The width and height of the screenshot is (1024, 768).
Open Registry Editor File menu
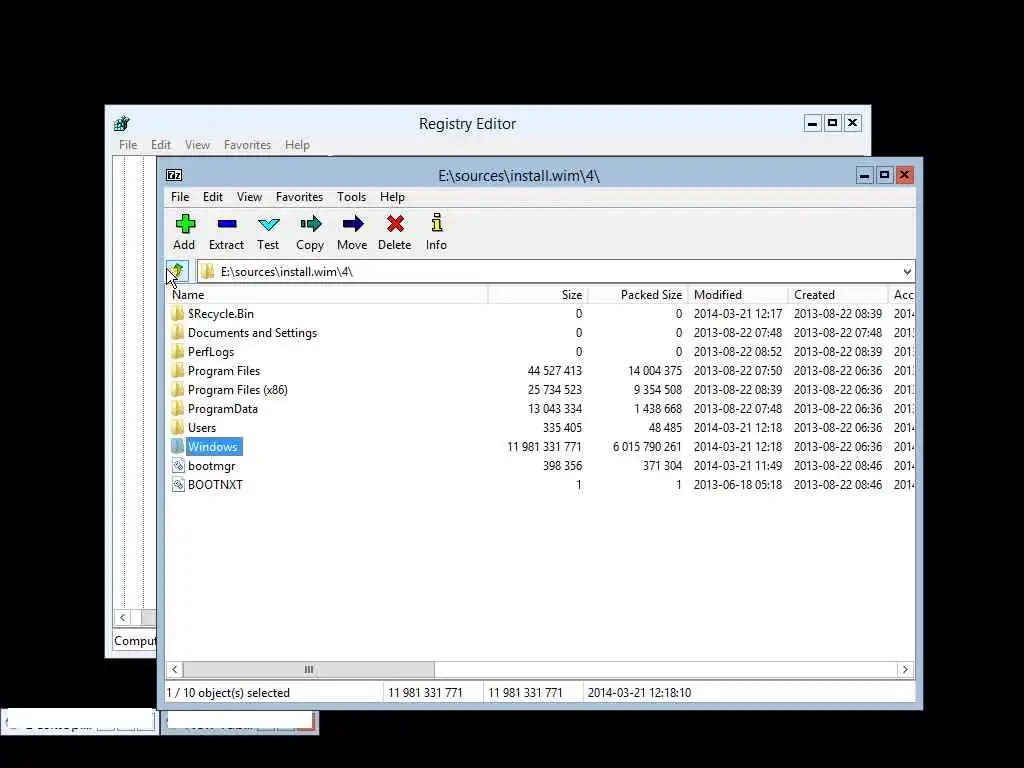(x=128, y=145)
